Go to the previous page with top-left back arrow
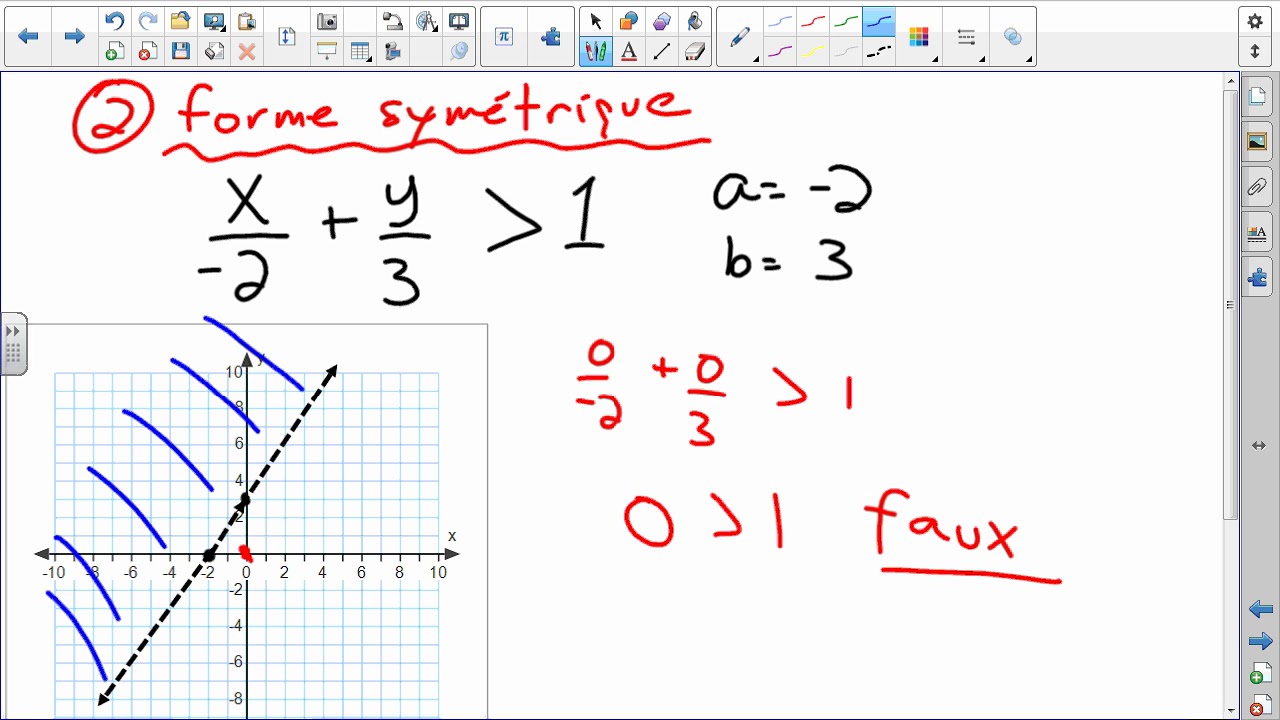Viewport: 1280px width, 720px height. [x=28, y=37]
